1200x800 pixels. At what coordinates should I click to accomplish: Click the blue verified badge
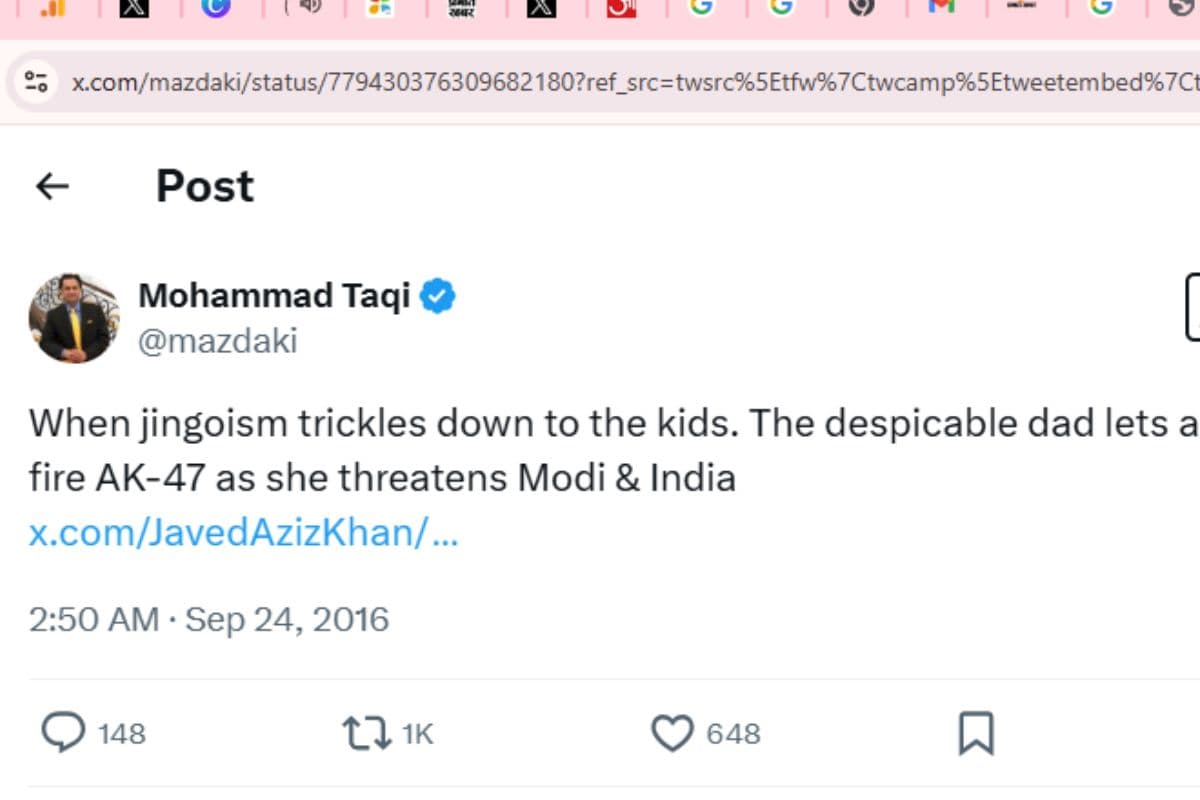click(438, 296)
